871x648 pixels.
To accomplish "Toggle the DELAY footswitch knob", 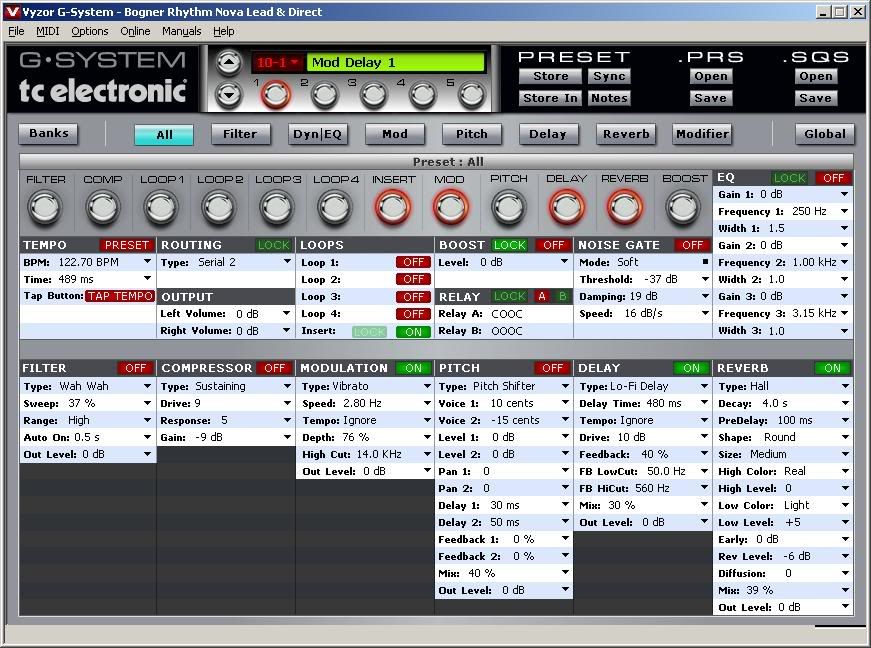I will [566, 207].
